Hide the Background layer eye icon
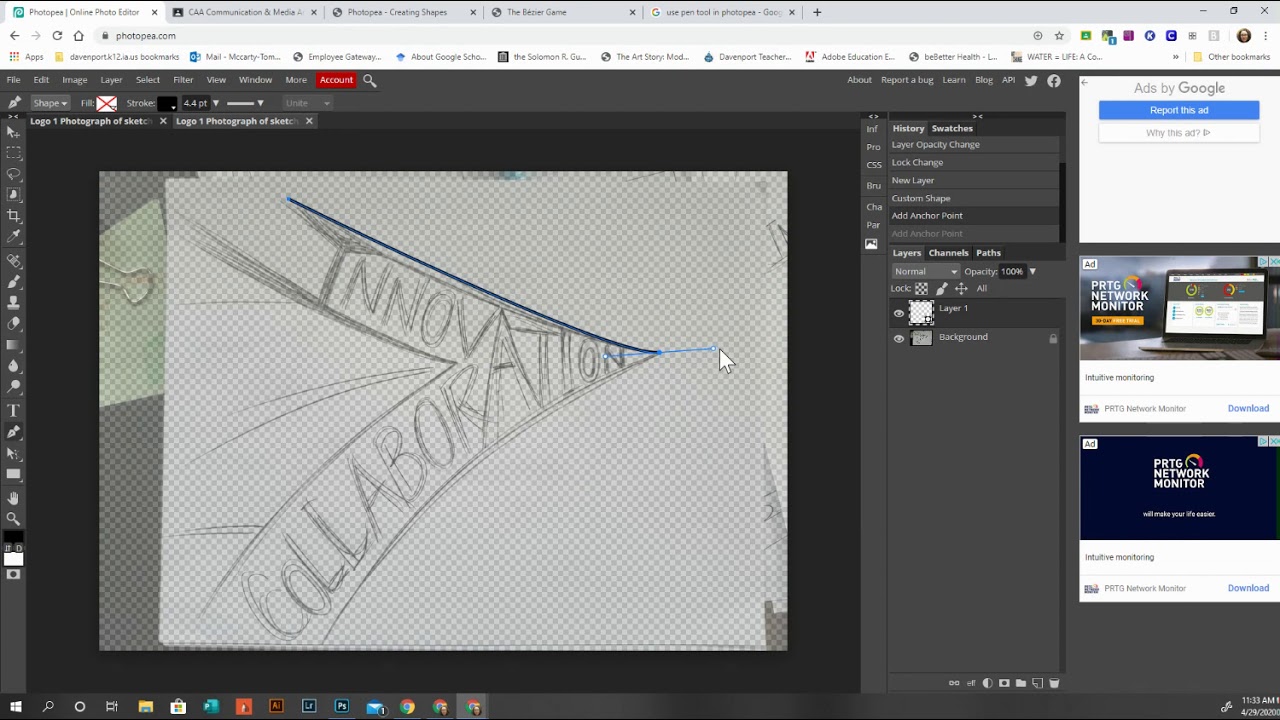 click(898, 339)
